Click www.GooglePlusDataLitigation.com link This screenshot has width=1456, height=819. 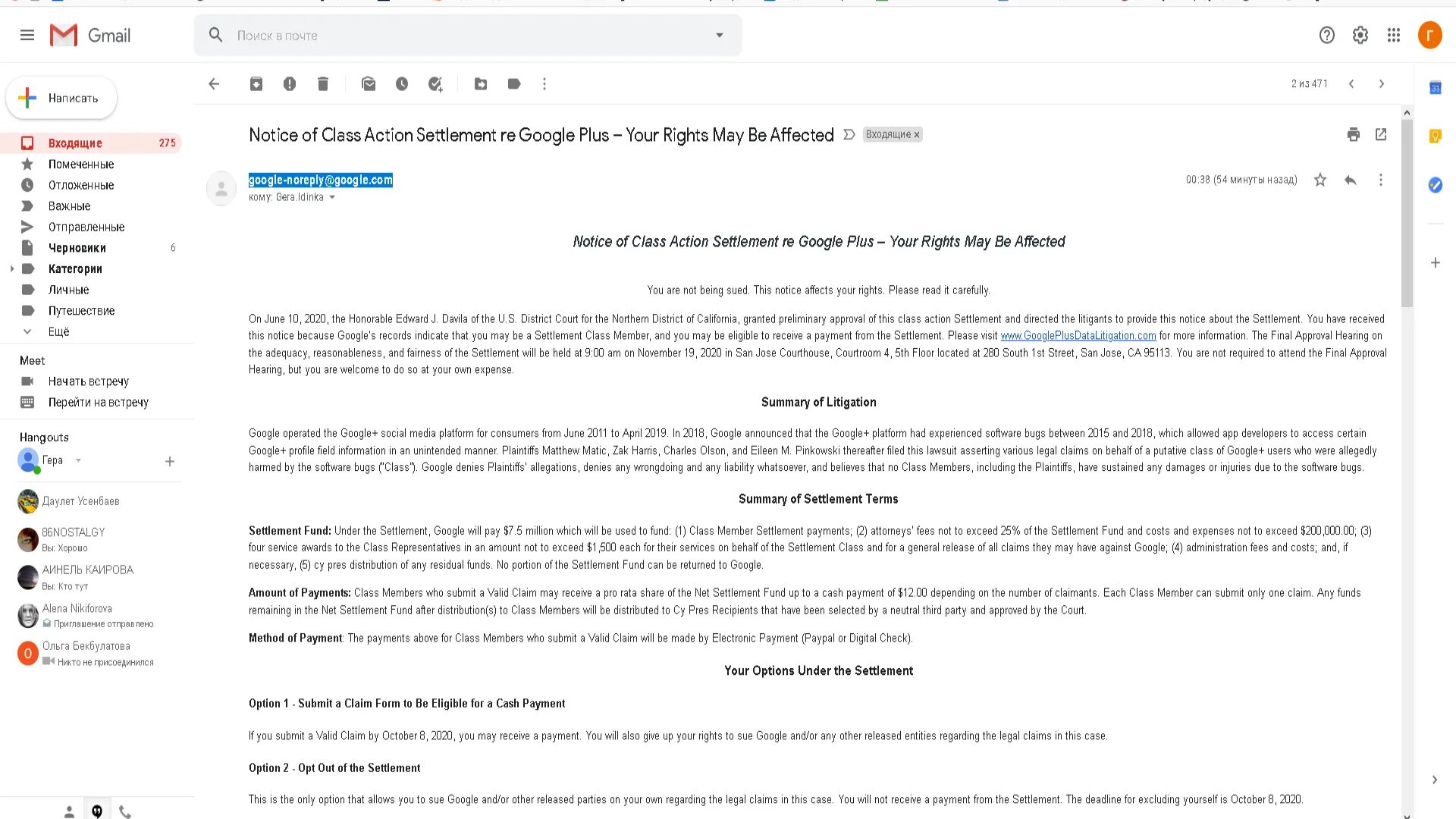click(x=1078, y=335)
